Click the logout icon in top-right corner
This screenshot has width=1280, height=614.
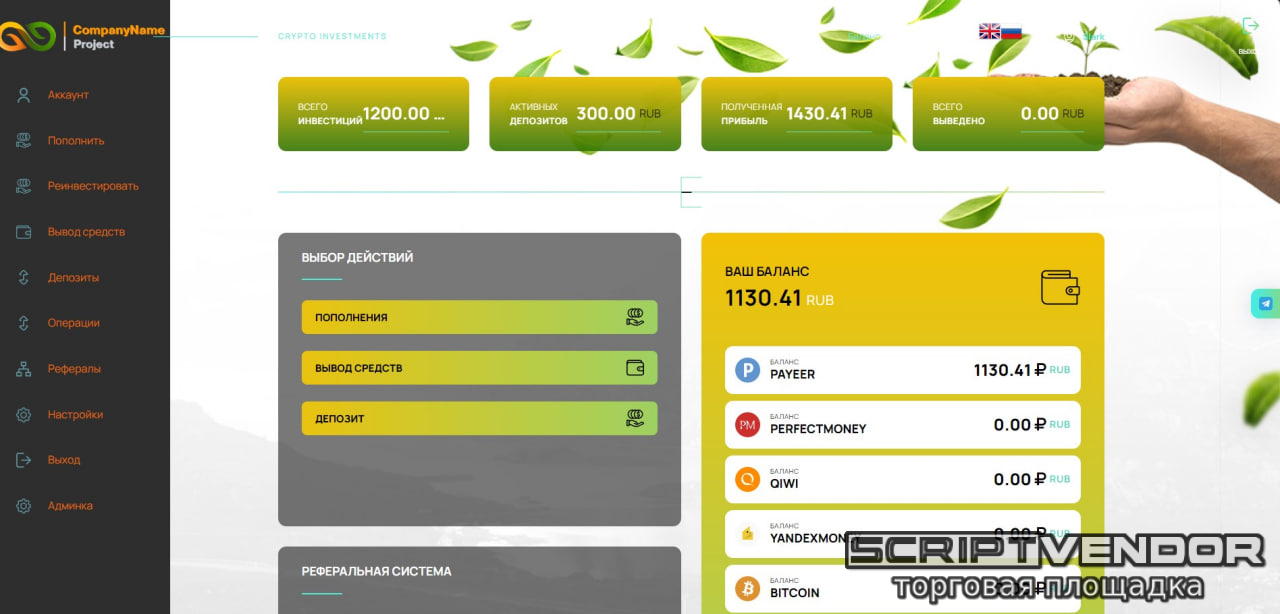[x=1250, y=26]
